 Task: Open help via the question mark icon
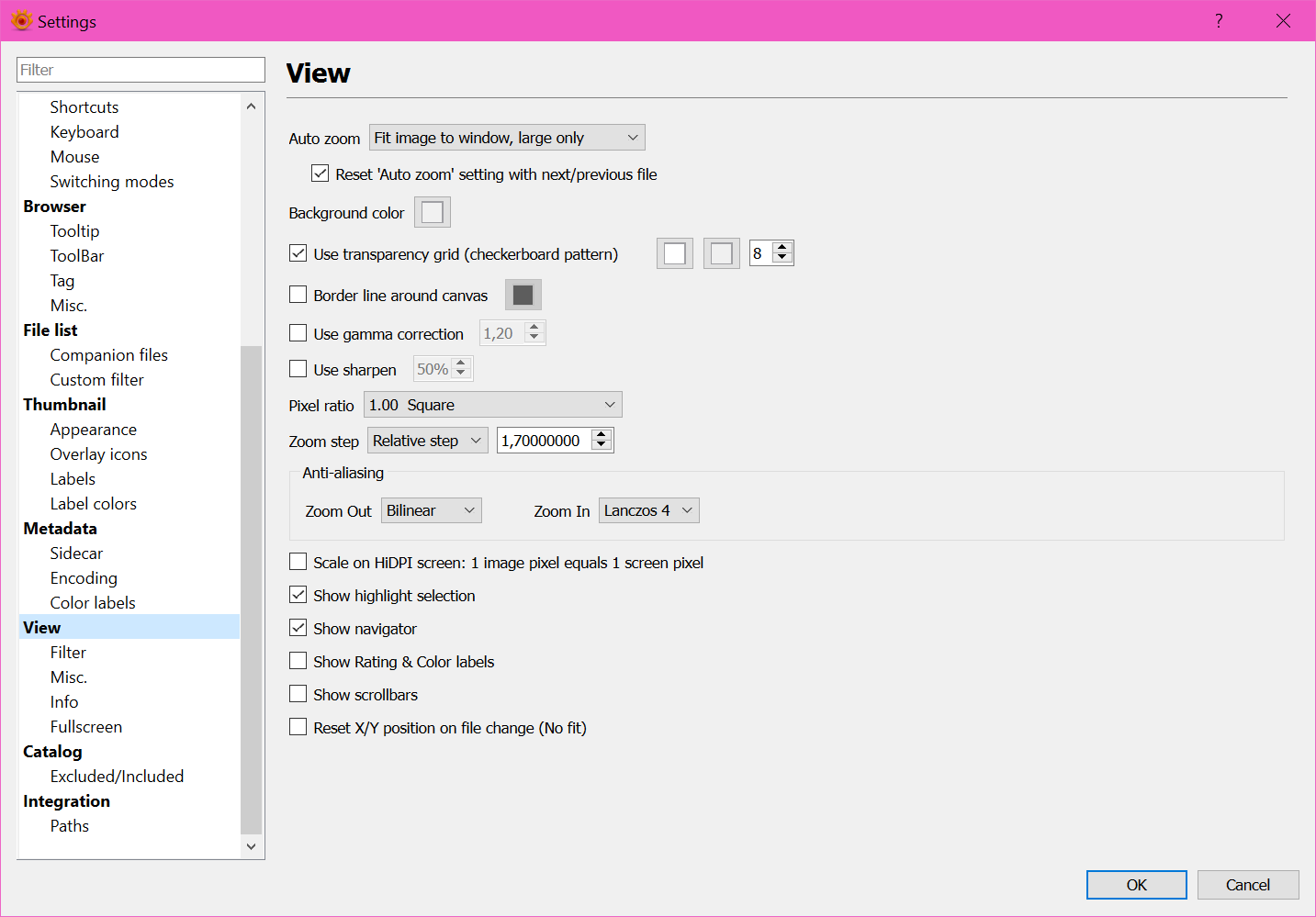(x=1218, y=20)
